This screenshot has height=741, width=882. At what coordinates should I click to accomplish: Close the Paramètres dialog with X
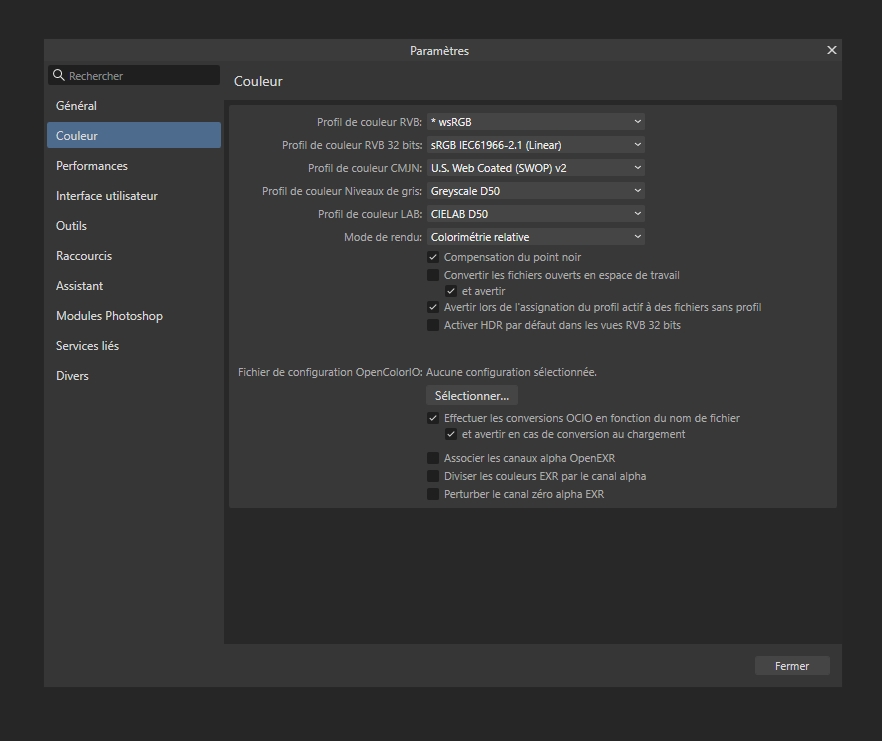tap(831, 50)
